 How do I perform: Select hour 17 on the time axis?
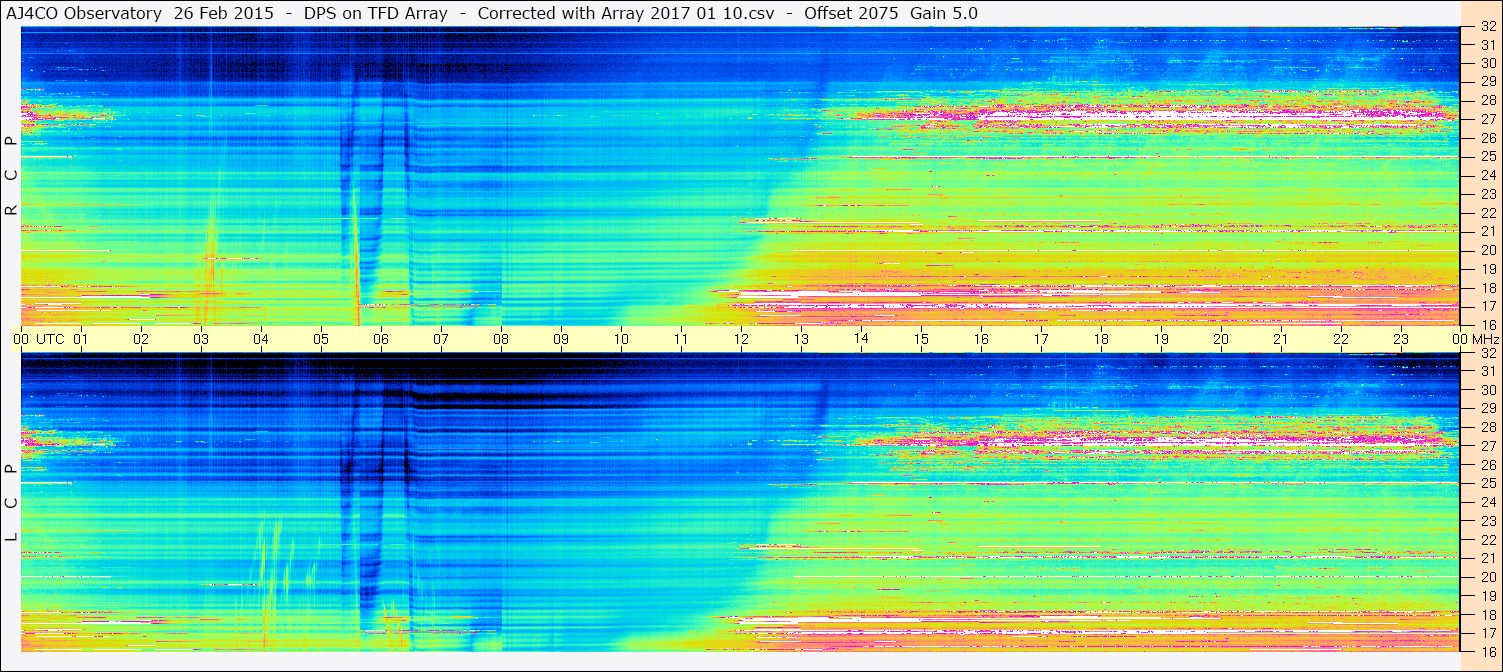coord(1041,339)
